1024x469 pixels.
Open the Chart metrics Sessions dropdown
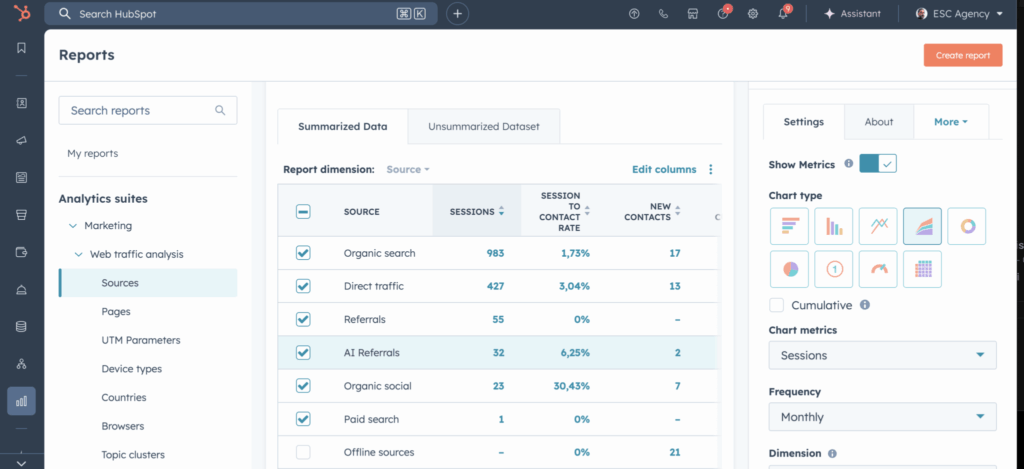coord(882,355)
